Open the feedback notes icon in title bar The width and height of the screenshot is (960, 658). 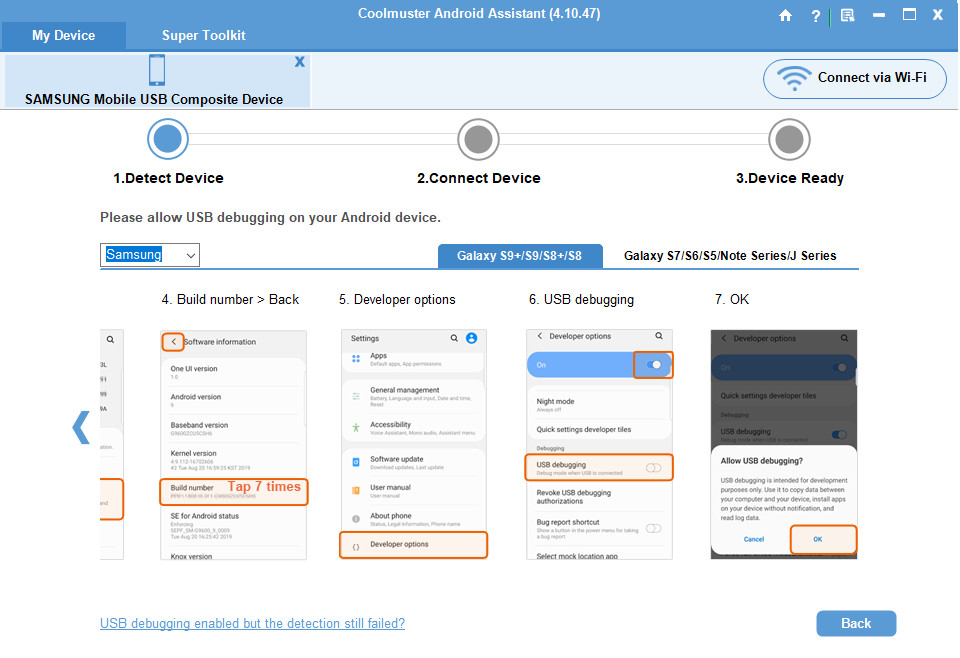click(x=847, y=15)
